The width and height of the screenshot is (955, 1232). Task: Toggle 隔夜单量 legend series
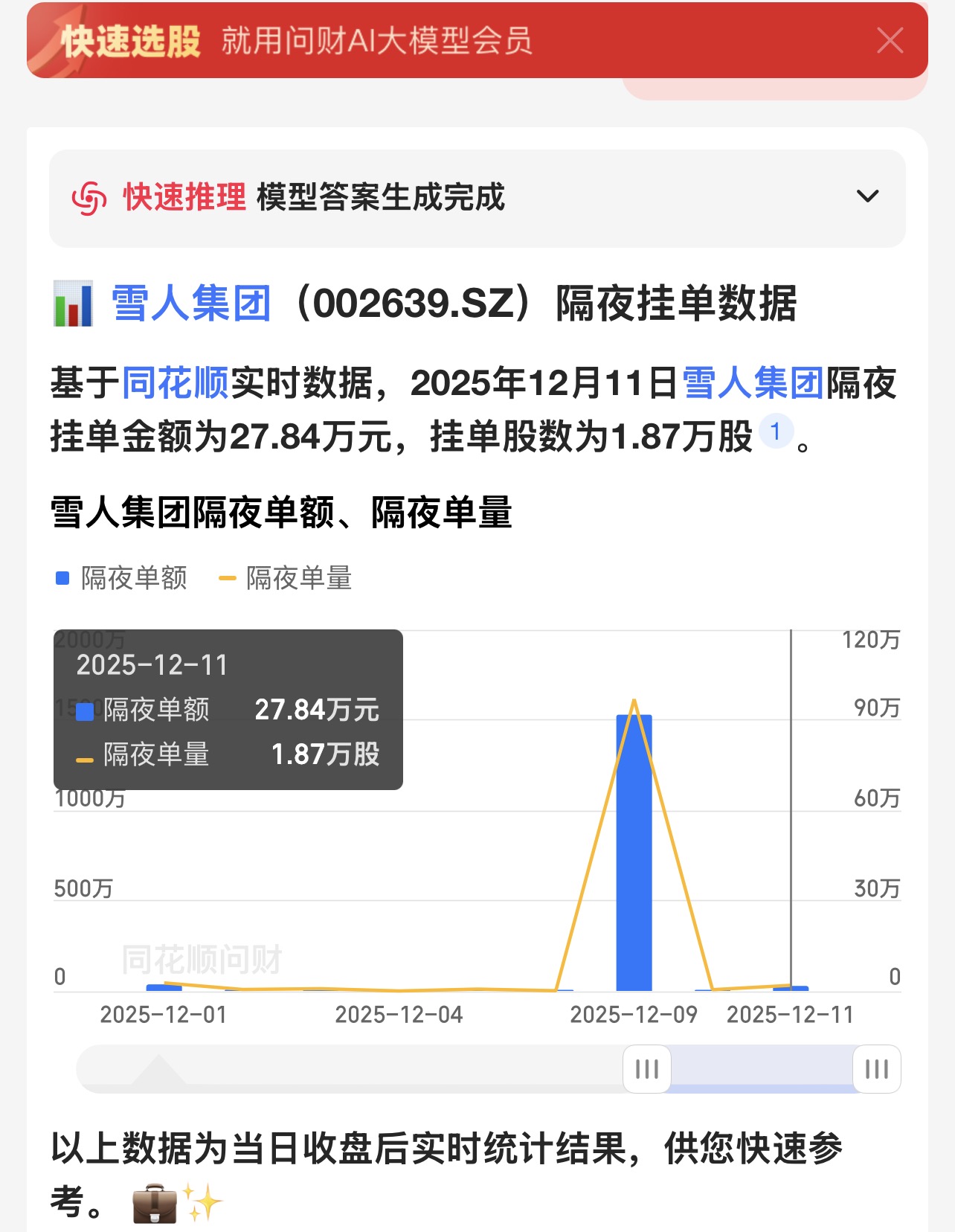point(285,578)
